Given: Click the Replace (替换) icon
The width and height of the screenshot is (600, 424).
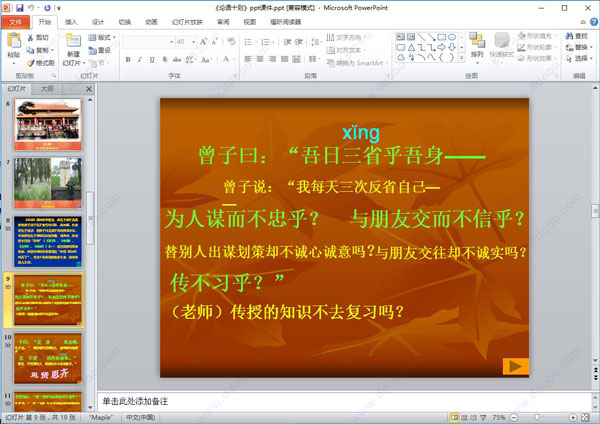Looking at the screenshot, I should (x=569, y=47).
